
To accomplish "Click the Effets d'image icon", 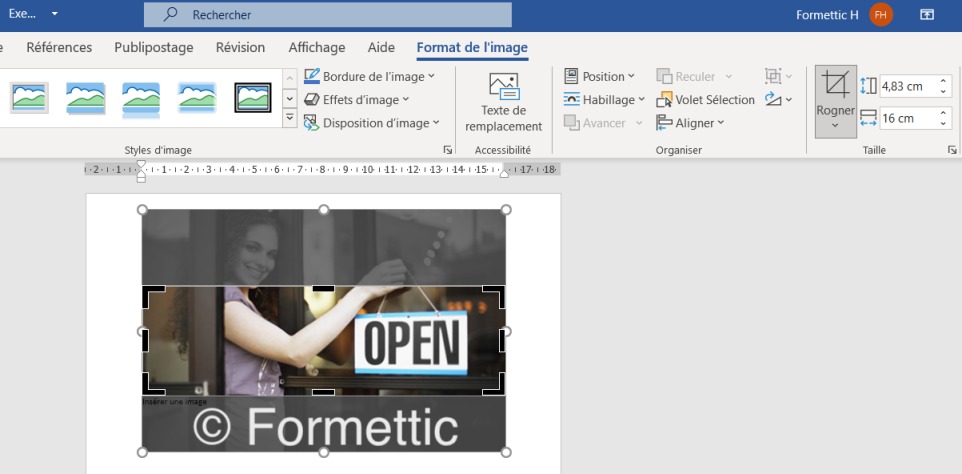I will point(312,99).
